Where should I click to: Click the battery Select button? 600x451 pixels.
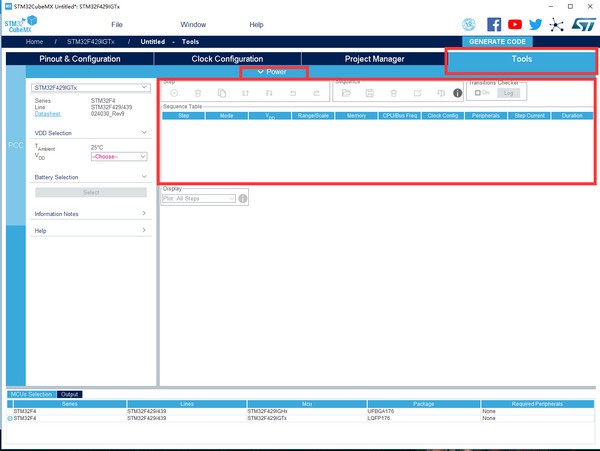point(91,192)
